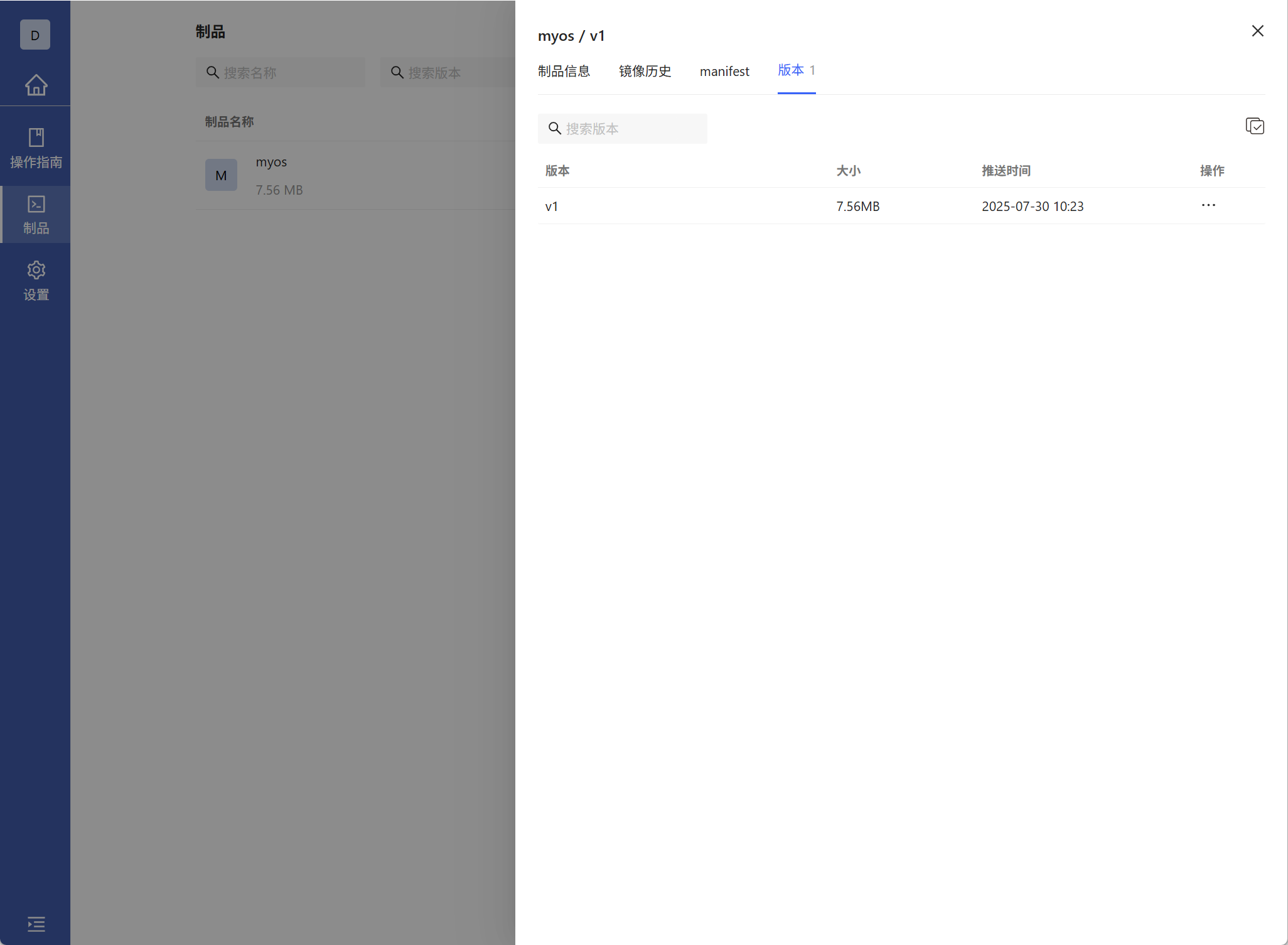This screenshot has height=945, width=1288.
Task: Click the 推送时间 column header
Action: click(1006, 171)
